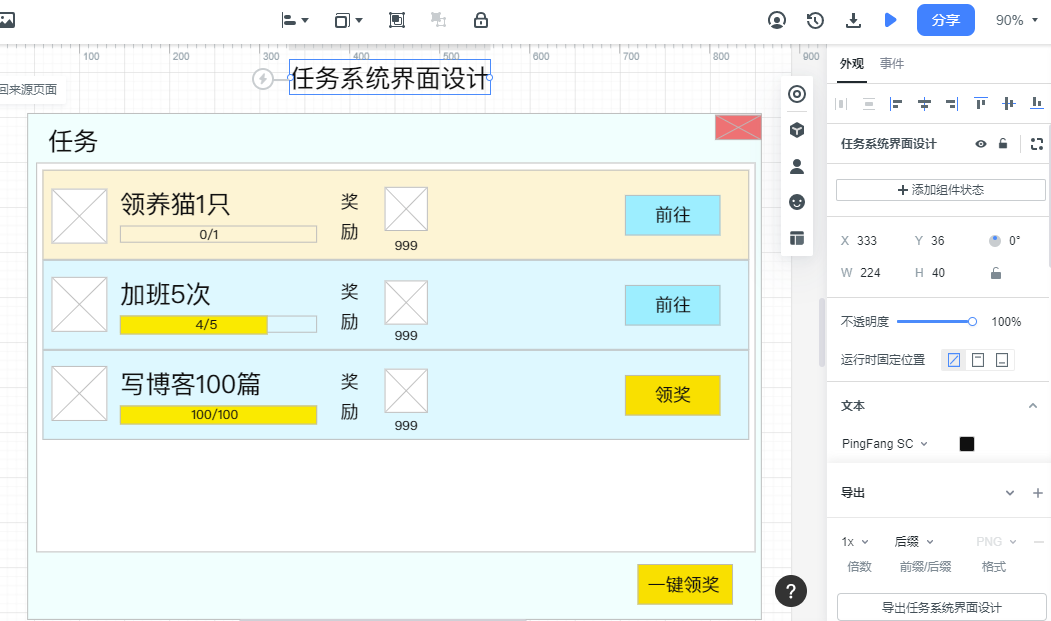This screenshot has height=621, width=1051.
Task: Open the align dropdown in top toolbar
Action: [295, 20]
